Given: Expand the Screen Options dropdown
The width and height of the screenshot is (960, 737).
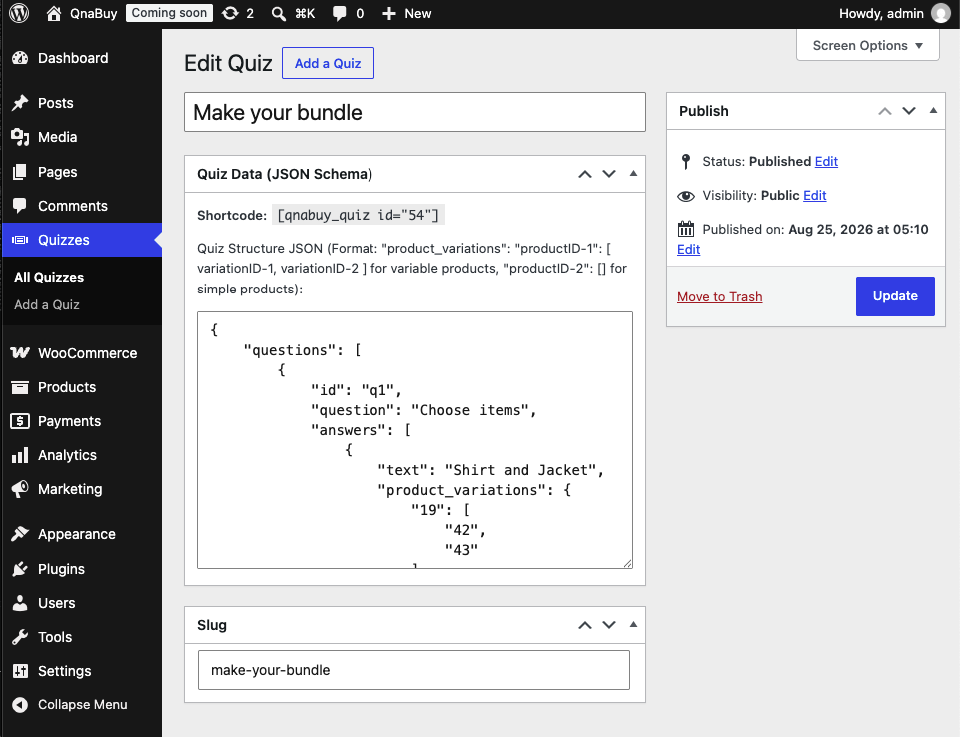Looking at the screenshot, I should (868, 45).
